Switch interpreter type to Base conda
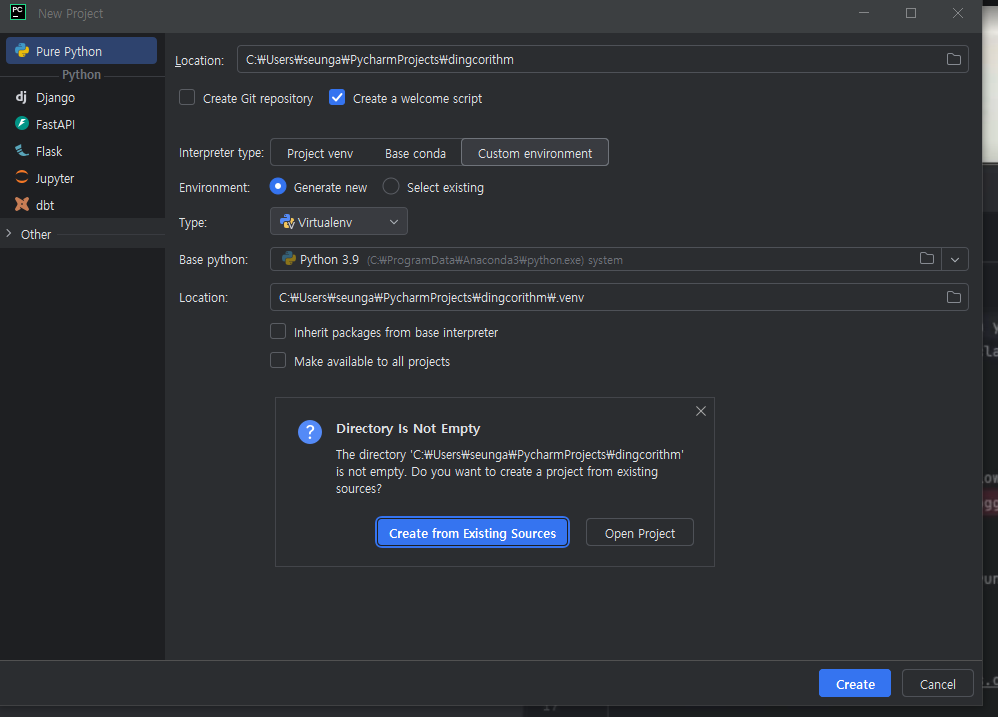Image resolution: width=998 pixels, height=717 pixels. pos(415,153)
